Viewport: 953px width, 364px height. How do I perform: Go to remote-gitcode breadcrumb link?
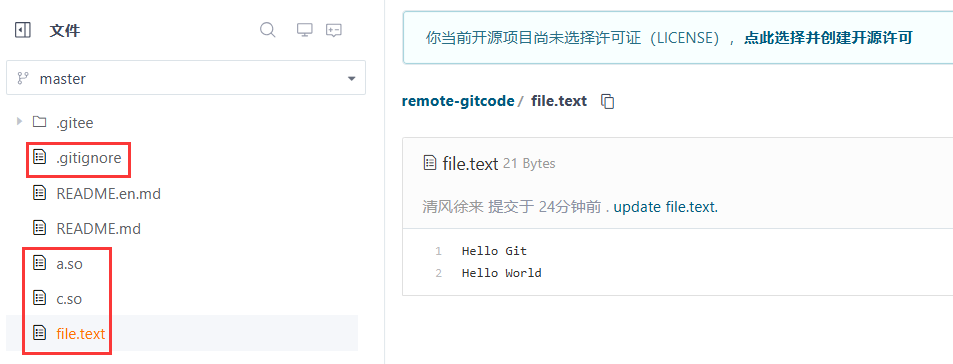click(x=458, y=101)
